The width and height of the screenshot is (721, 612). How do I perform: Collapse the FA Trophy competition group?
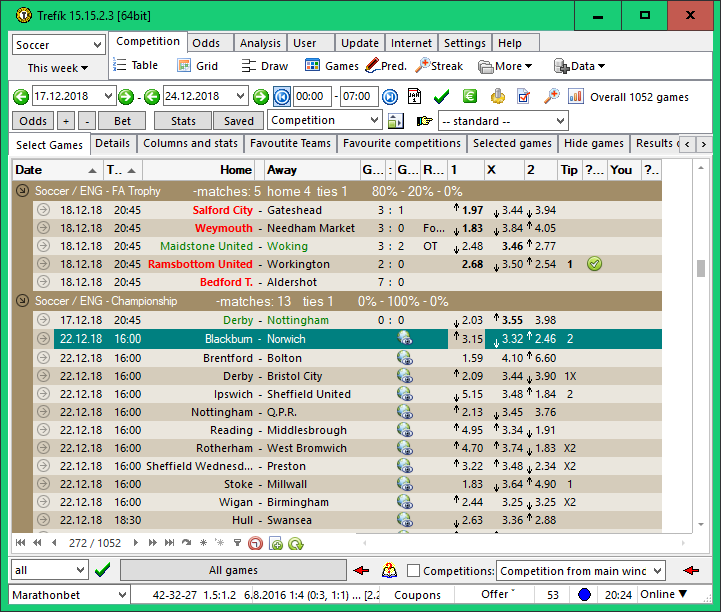pos(22,191)
